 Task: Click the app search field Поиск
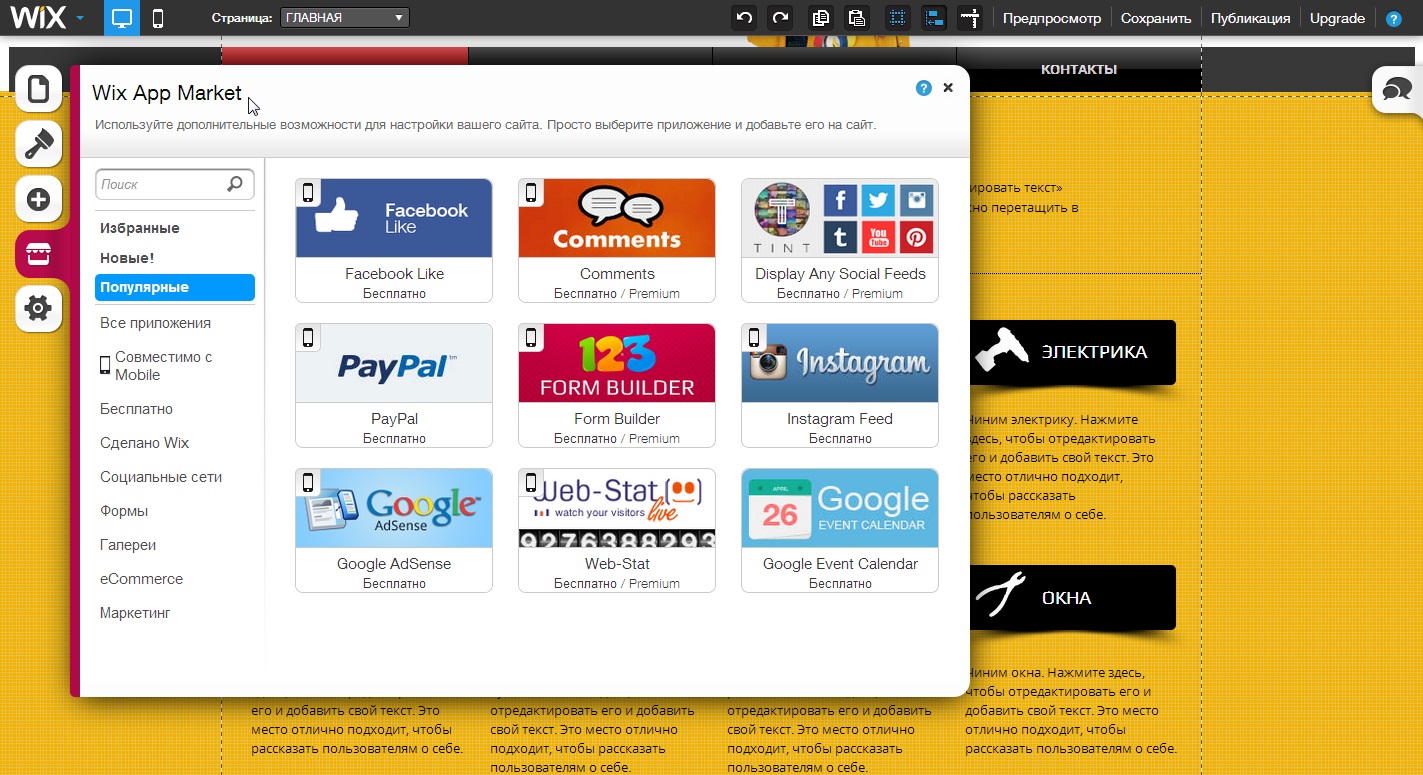pyautogui.click(x=175, y=184)
